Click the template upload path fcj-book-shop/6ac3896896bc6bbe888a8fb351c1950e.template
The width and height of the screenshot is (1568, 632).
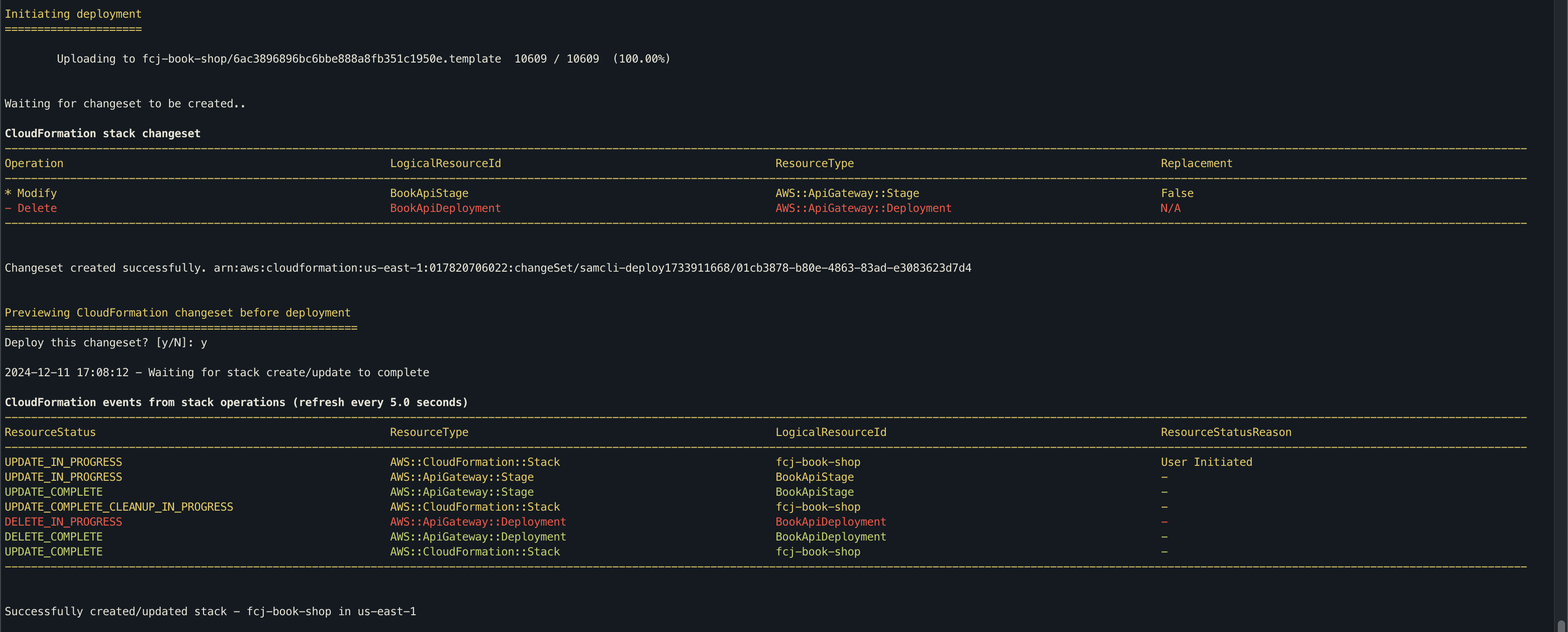click(322, 59)
